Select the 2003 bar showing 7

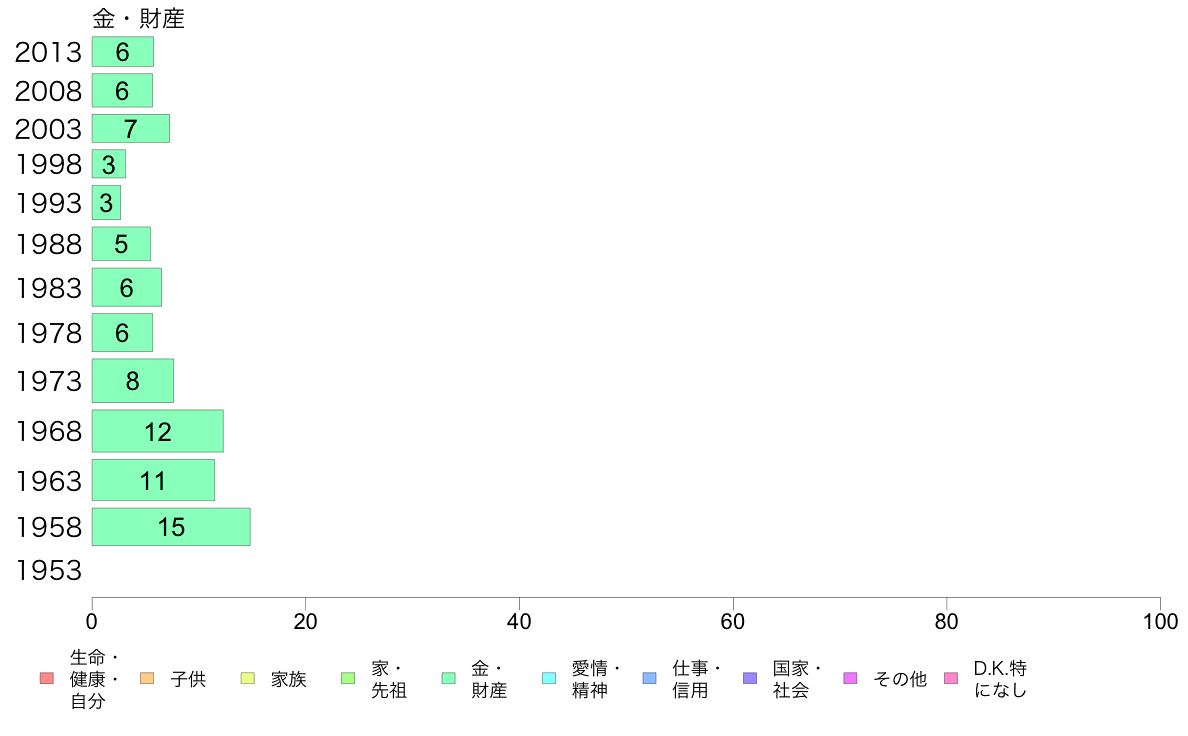point(131,129)
